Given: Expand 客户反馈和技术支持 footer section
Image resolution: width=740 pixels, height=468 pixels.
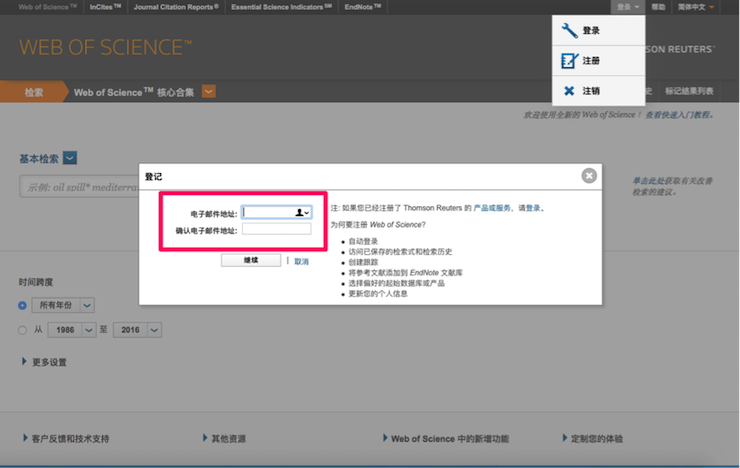Looking at the screenshot, I should 66,438.
